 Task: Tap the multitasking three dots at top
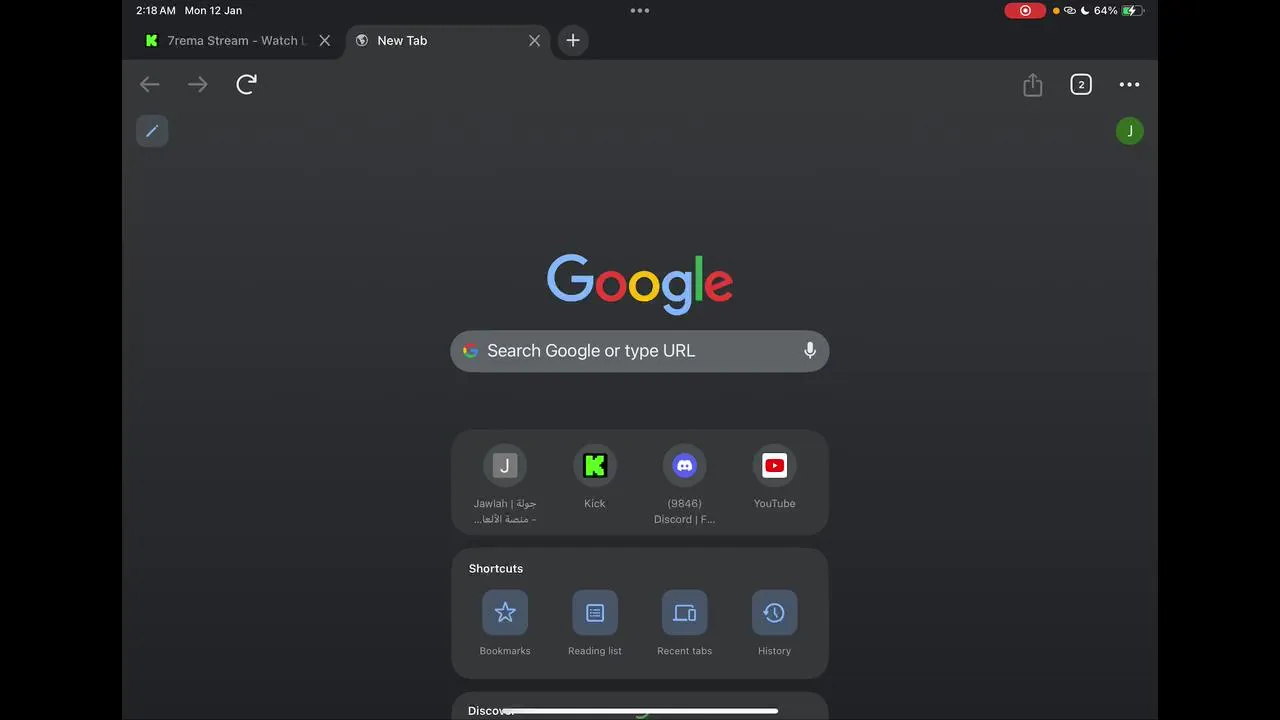(640, 11)
